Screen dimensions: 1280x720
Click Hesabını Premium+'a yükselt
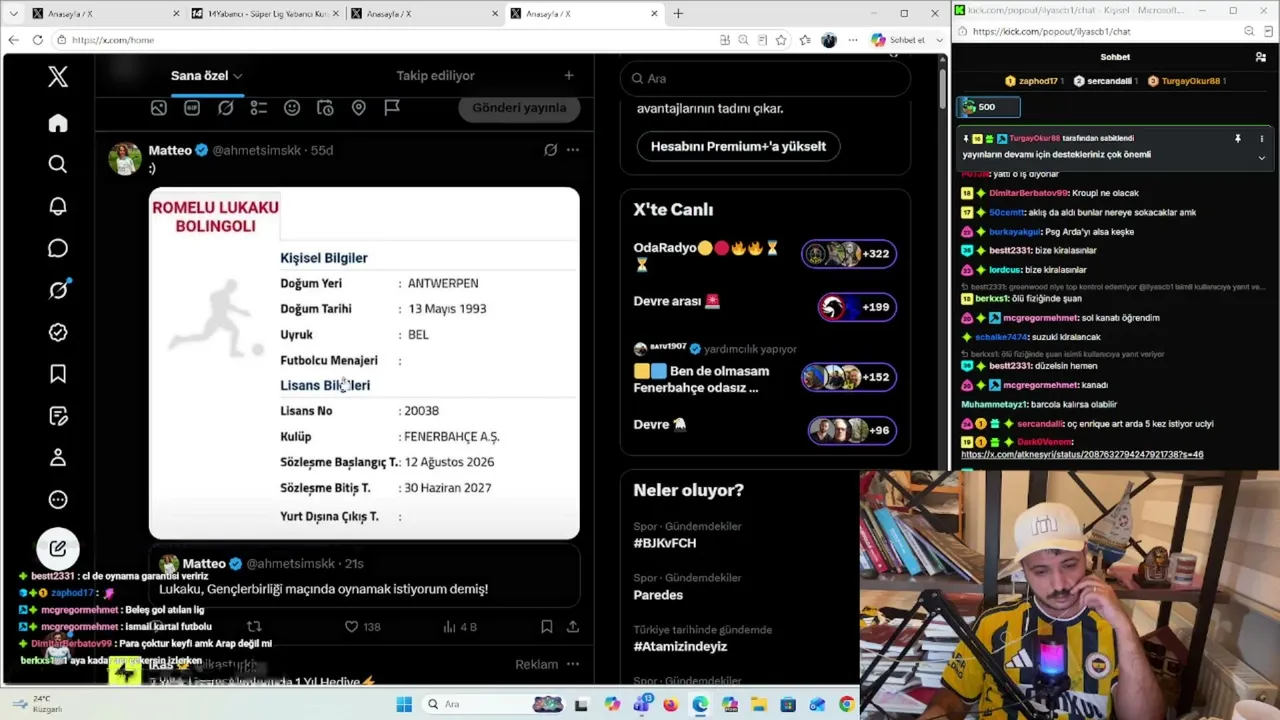[738, 146]
